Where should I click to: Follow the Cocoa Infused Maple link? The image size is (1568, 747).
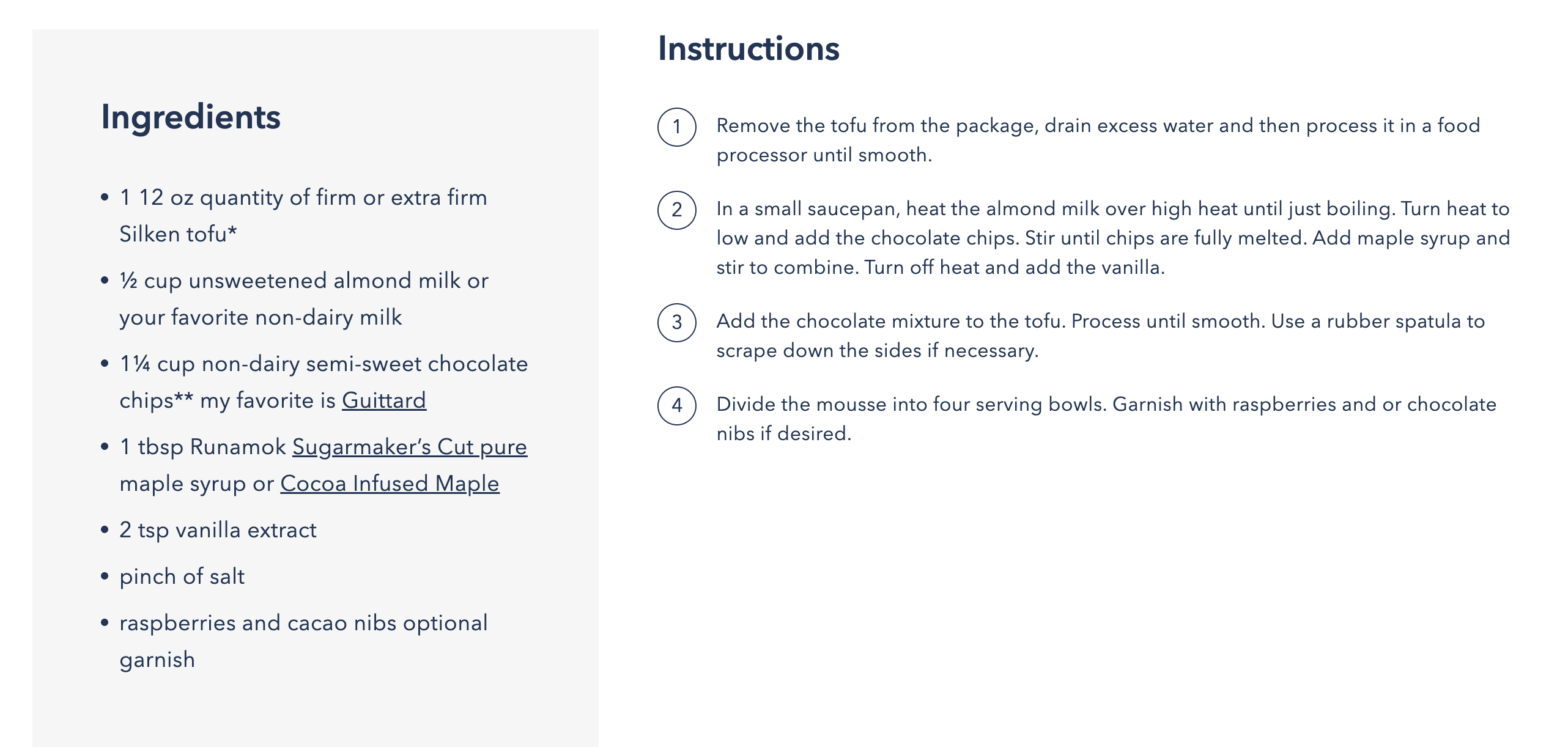click(390, 484)
